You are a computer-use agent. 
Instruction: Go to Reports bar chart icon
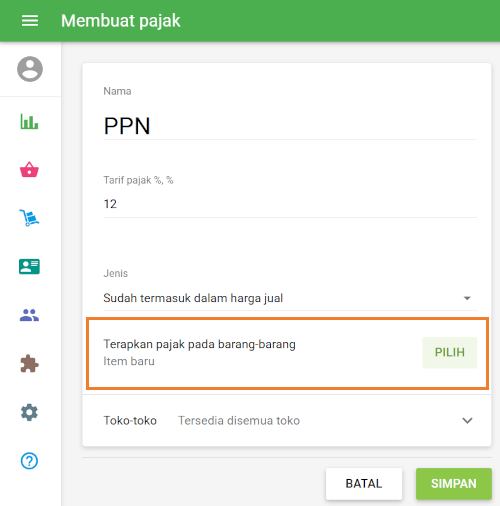click(29, 121)
